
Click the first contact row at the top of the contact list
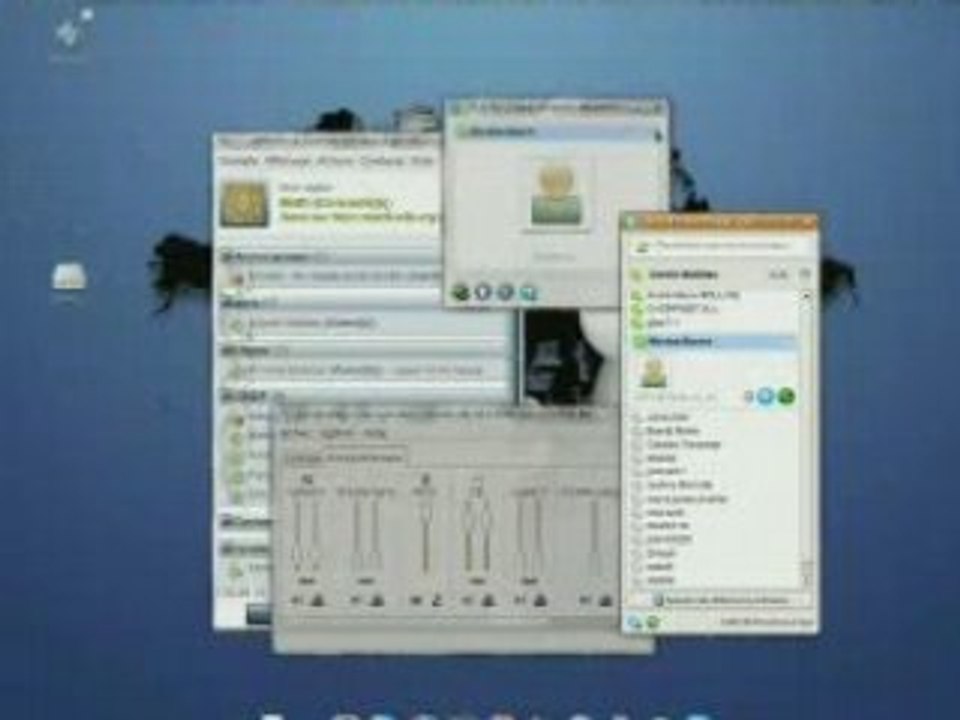coord(714,295)
